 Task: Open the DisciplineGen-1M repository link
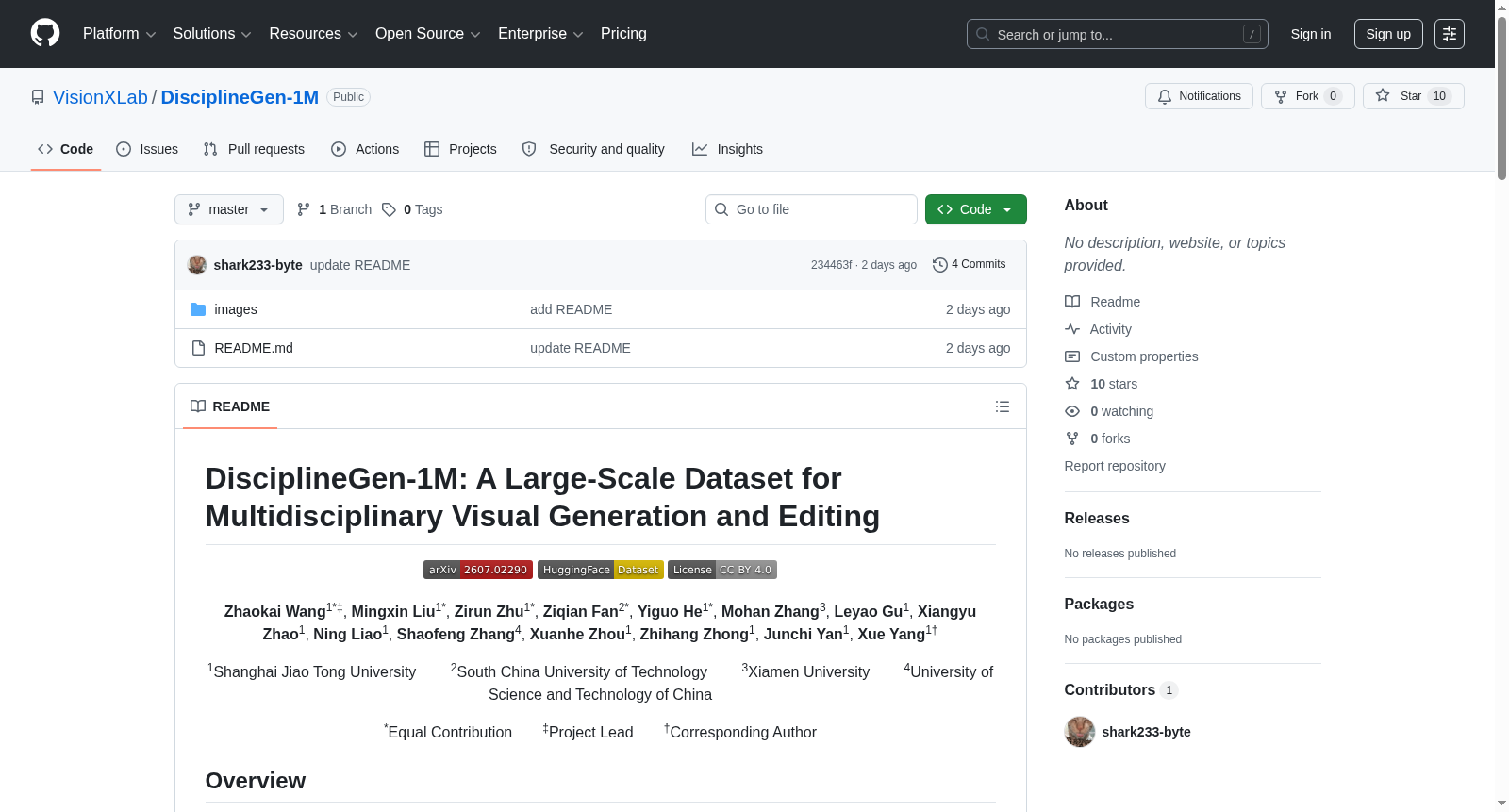tap(240, 97)
